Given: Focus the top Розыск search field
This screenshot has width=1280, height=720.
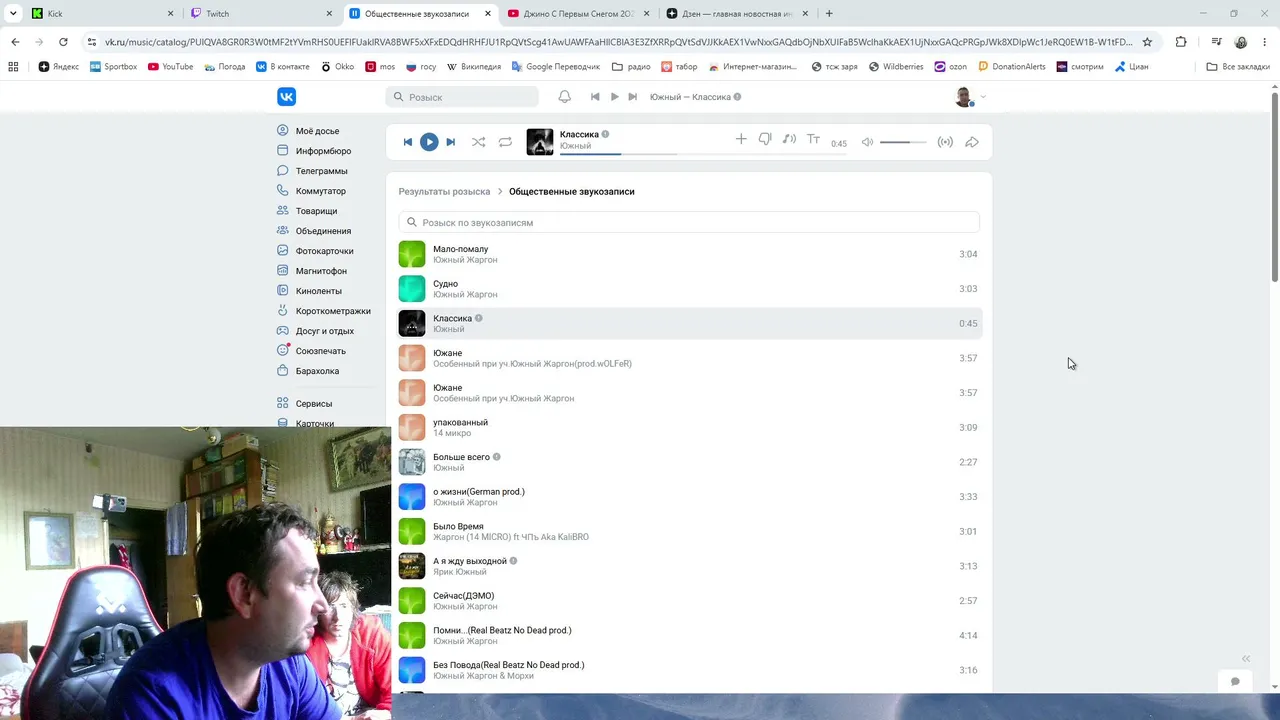Looking at the screenshot, I should (x=462, y=97).
